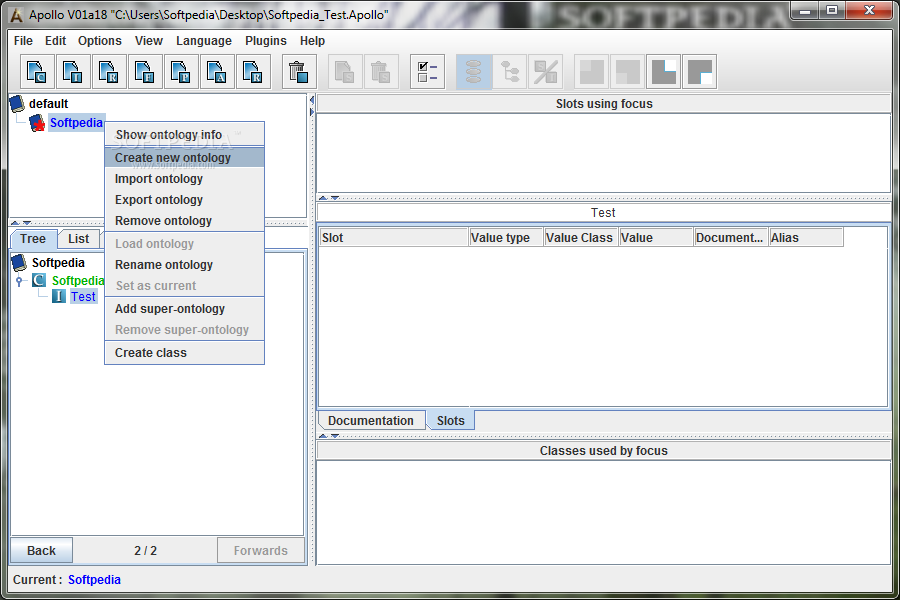Open the View menu

[x=149, y=41]
